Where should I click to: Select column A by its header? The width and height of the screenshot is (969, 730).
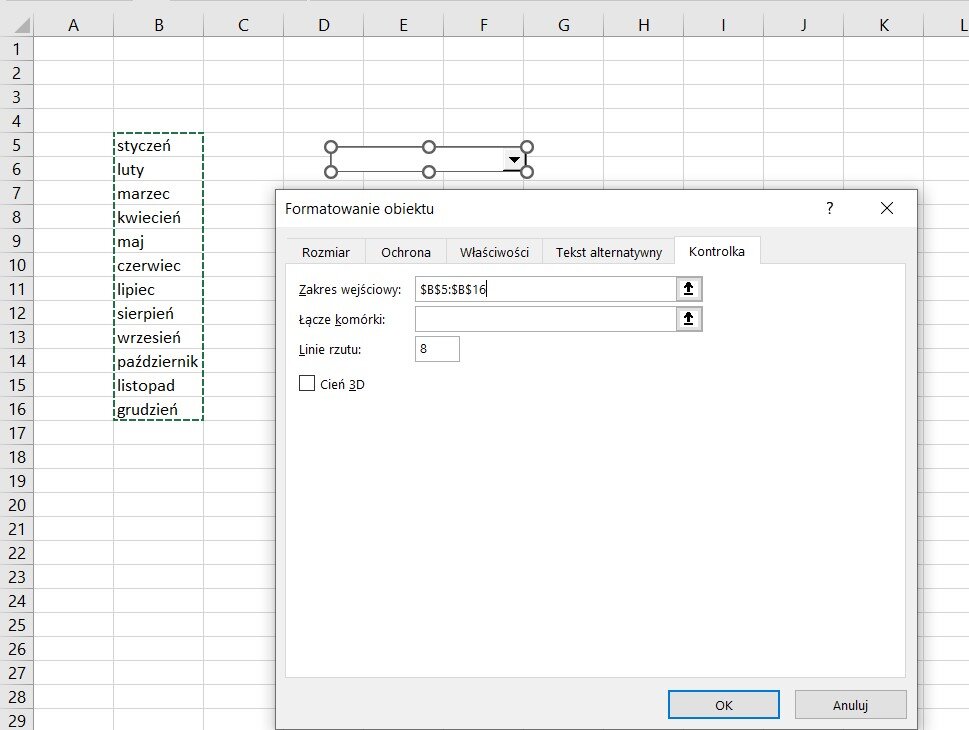pos(74,25)
